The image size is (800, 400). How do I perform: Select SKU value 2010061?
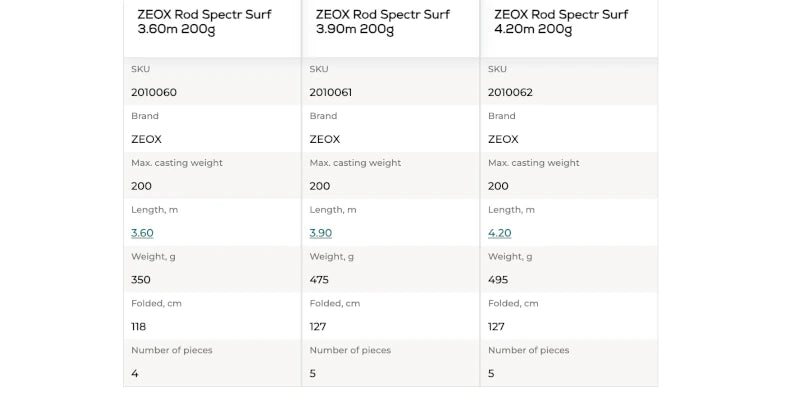tap(331, 93)
